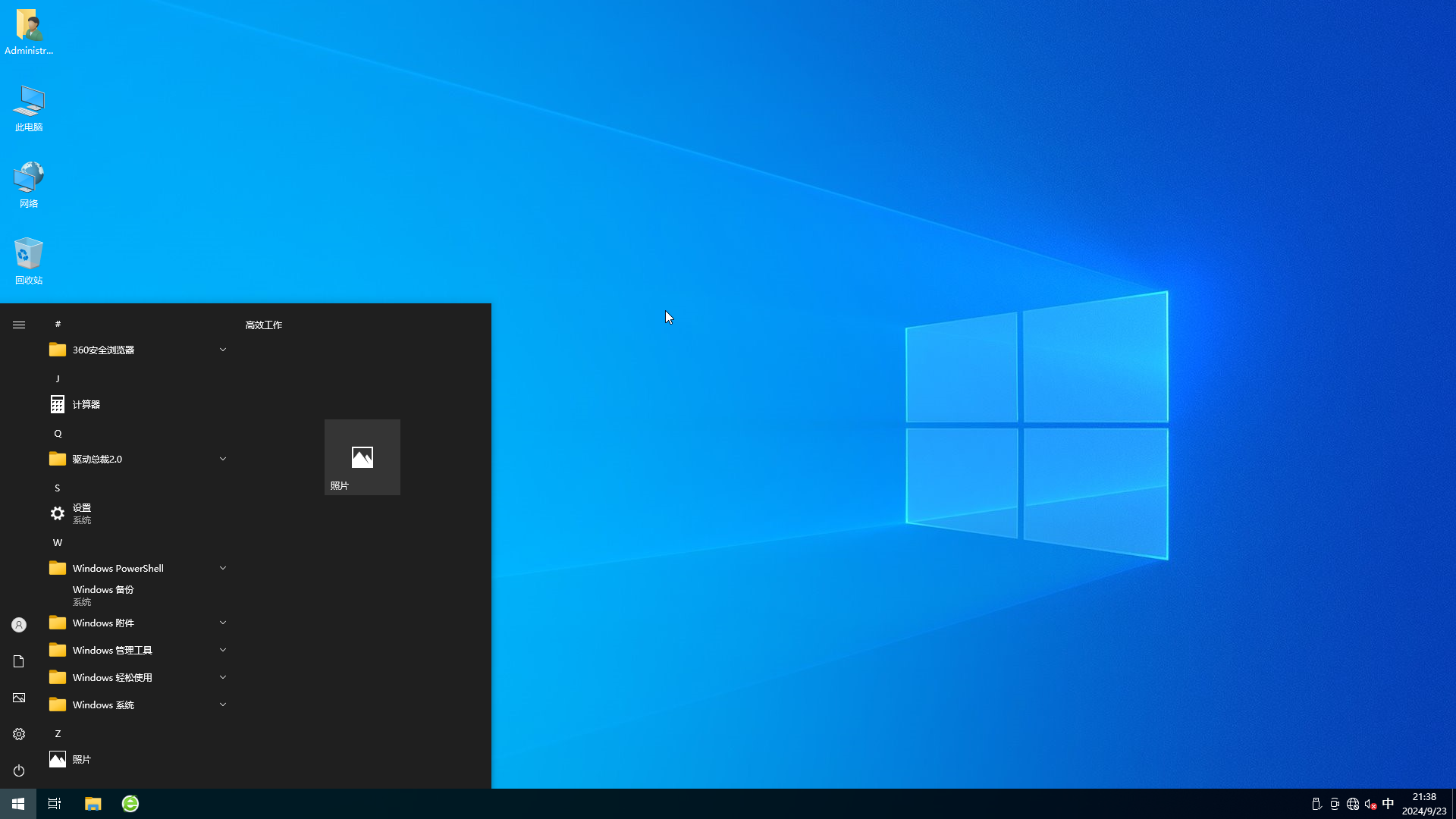Open the user account icon in Start sidebar
The image size is (1456, 819).
[x=19, y=625]
